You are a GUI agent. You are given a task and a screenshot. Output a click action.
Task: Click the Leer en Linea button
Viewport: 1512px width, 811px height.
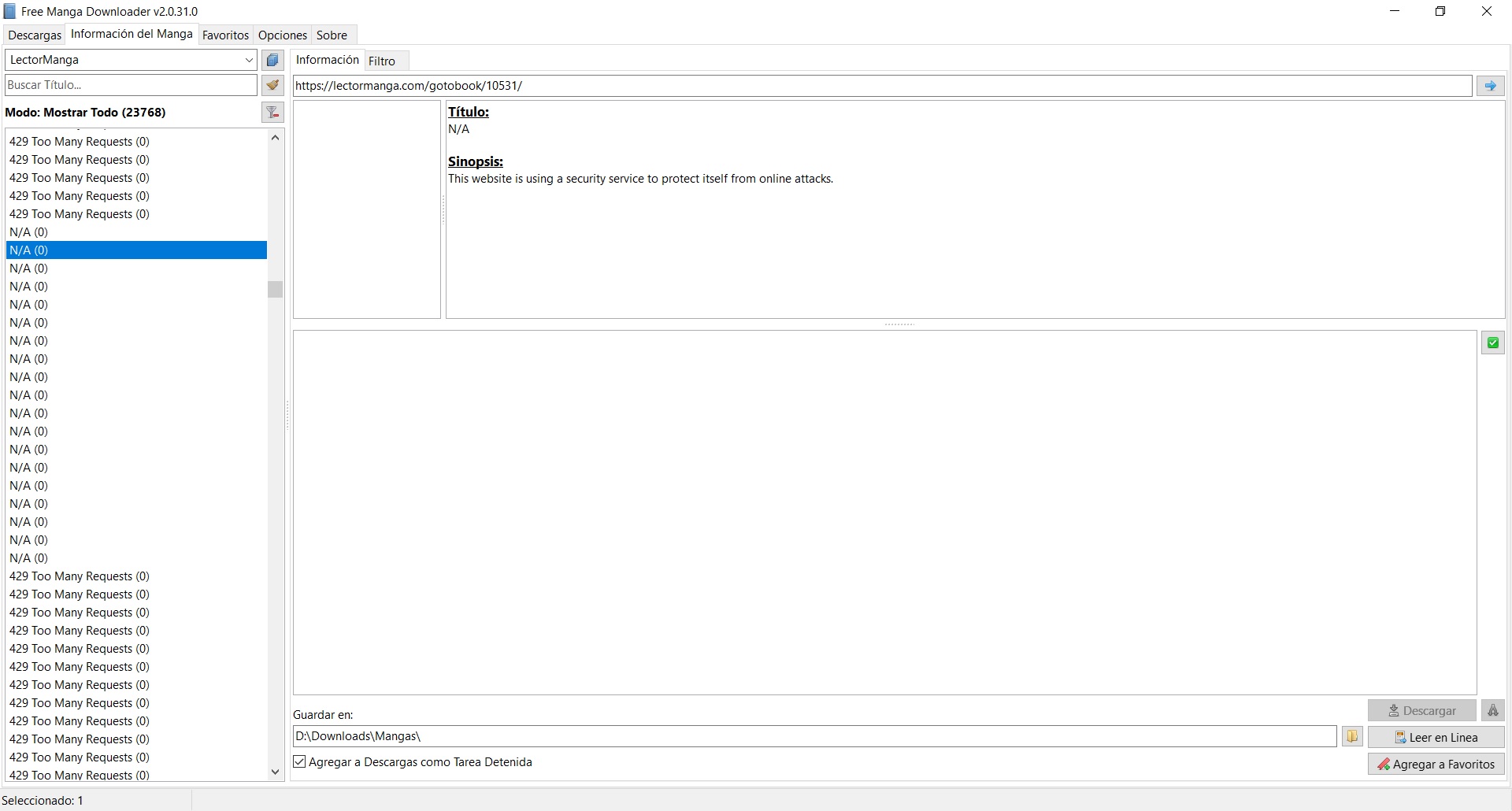(x=1437, y=737)
